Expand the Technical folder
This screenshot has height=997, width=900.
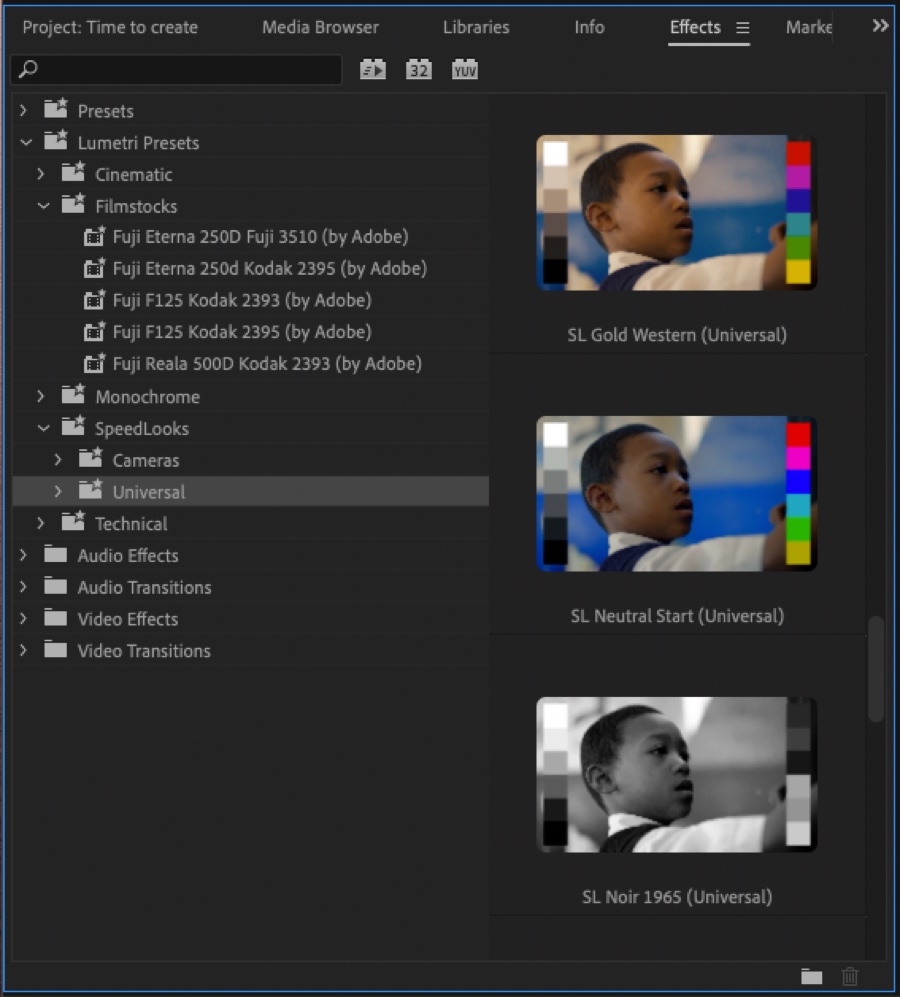pyautogui.click(x=41, y=523)
